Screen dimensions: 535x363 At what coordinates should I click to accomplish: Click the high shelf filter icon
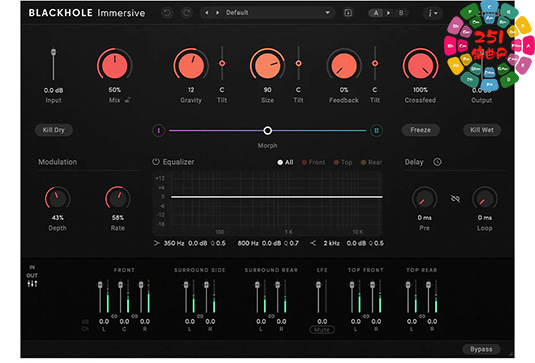coord(313,243)
